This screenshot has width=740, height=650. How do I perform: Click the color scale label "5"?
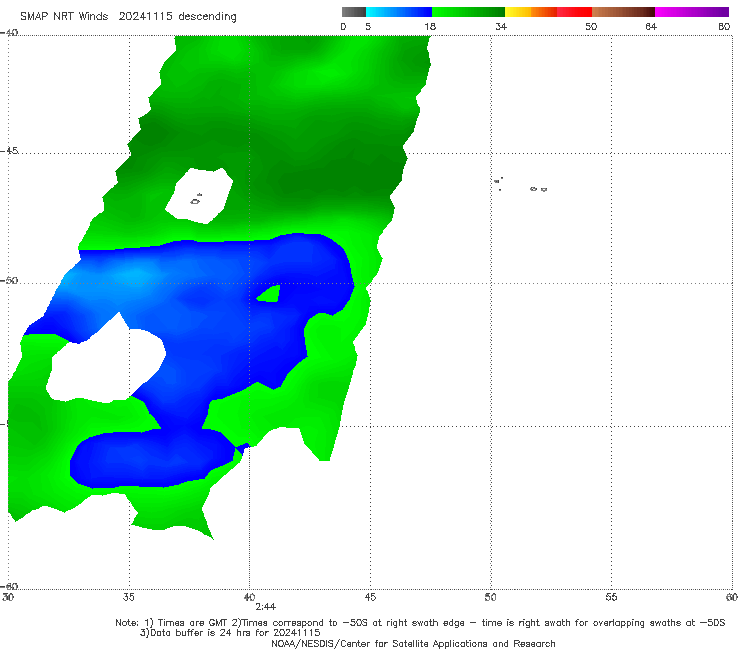point(368,26)
